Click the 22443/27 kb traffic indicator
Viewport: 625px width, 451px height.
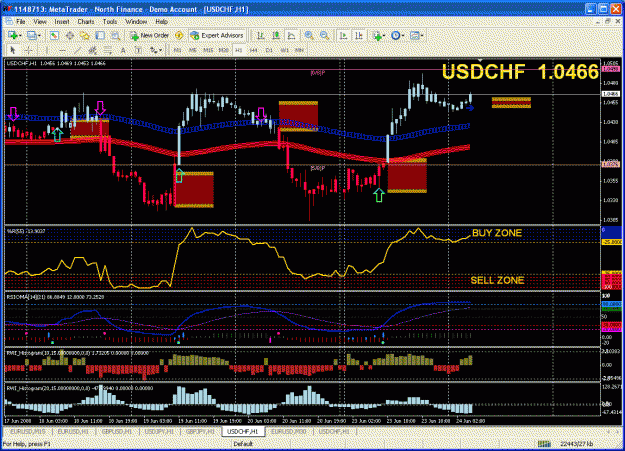pyautogui.click(x=576, y=444)
